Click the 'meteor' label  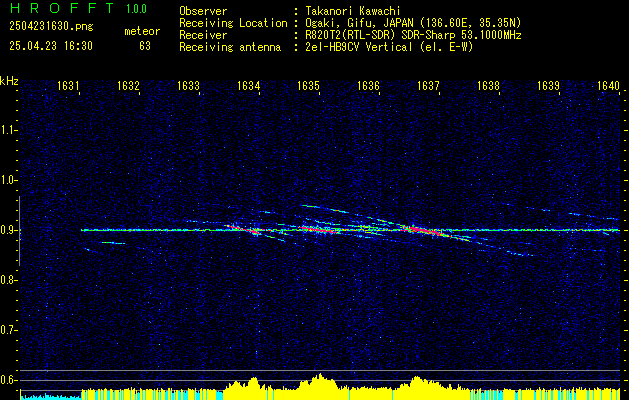pos(142,31)
